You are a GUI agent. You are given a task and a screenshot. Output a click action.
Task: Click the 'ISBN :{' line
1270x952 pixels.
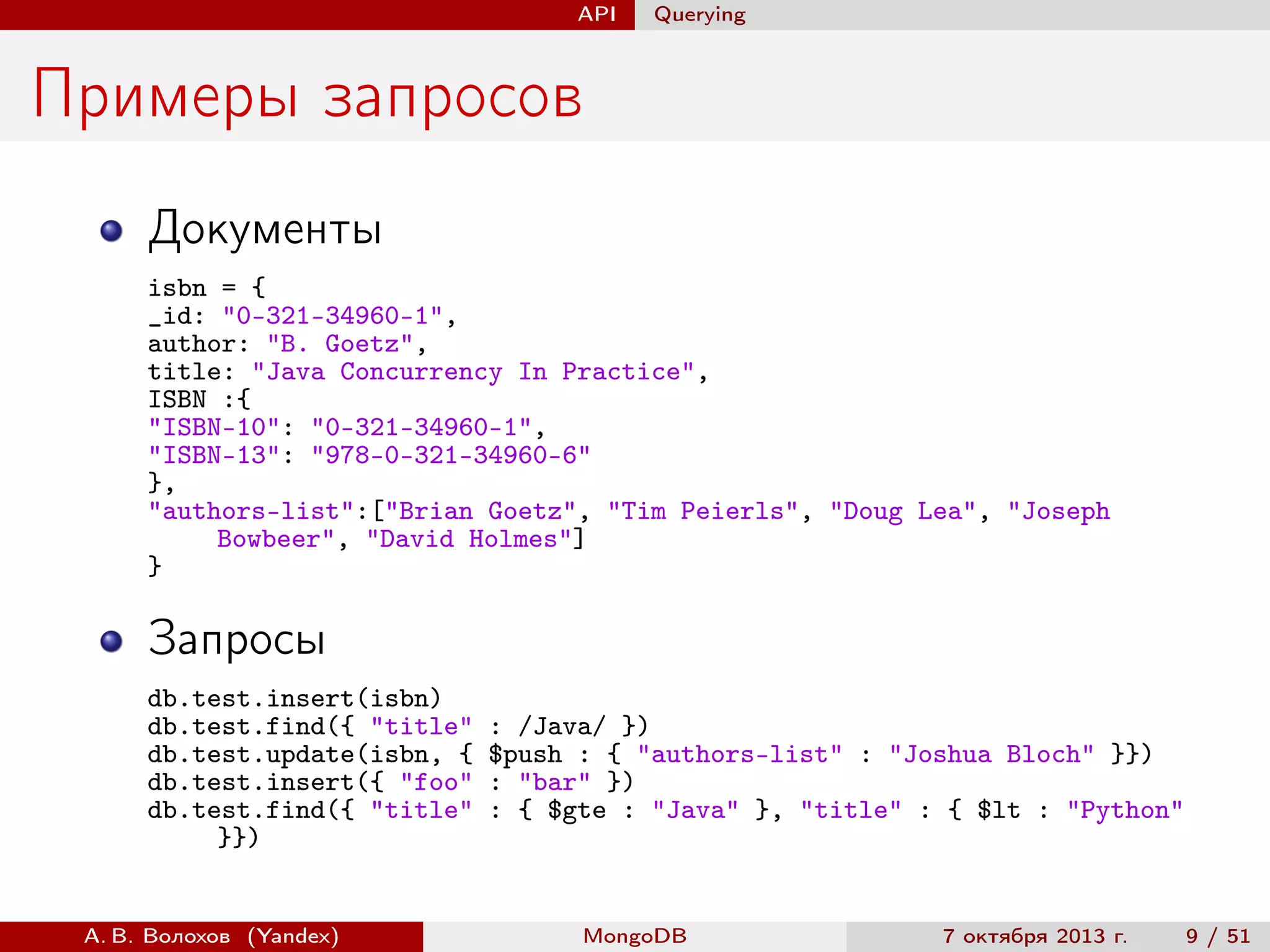(x=199, y=399)
